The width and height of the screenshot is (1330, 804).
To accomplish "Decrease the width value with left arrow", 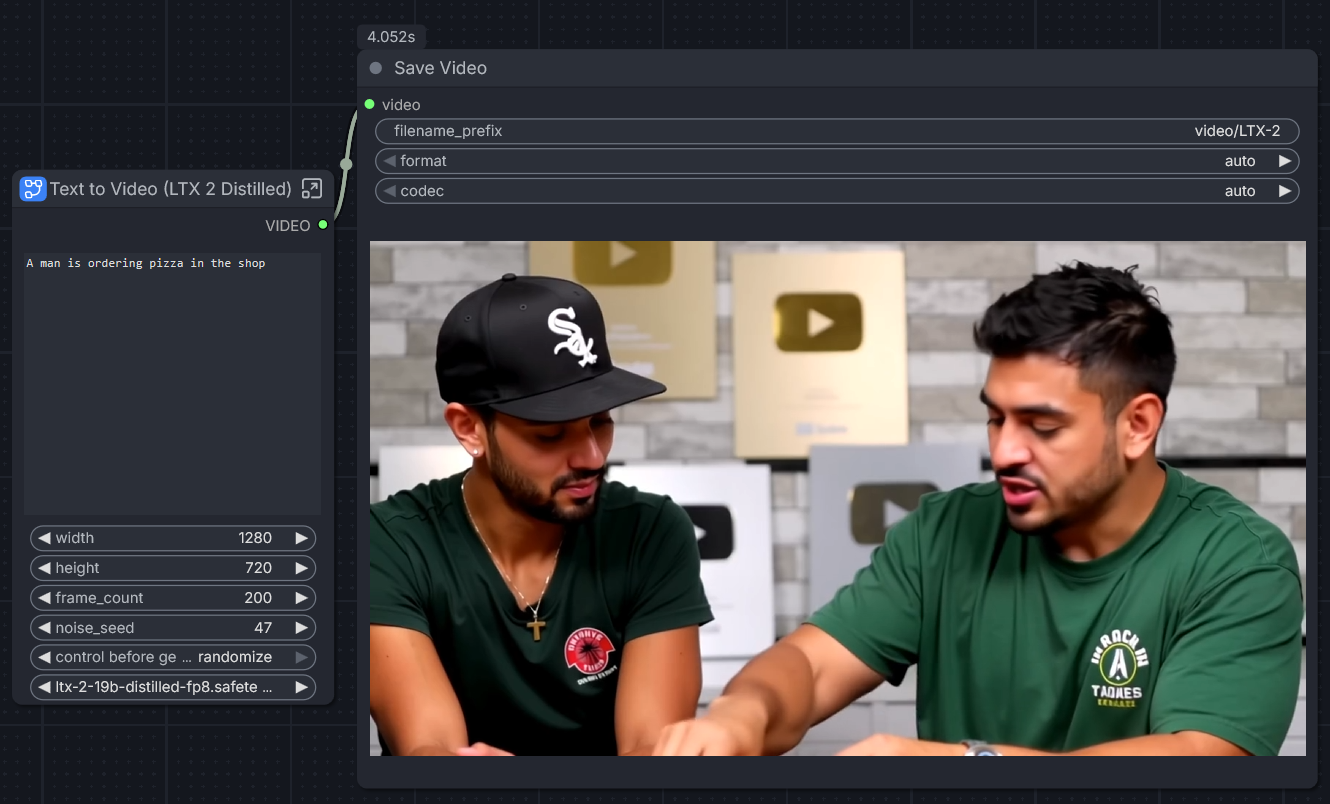I will coord(44,538).
